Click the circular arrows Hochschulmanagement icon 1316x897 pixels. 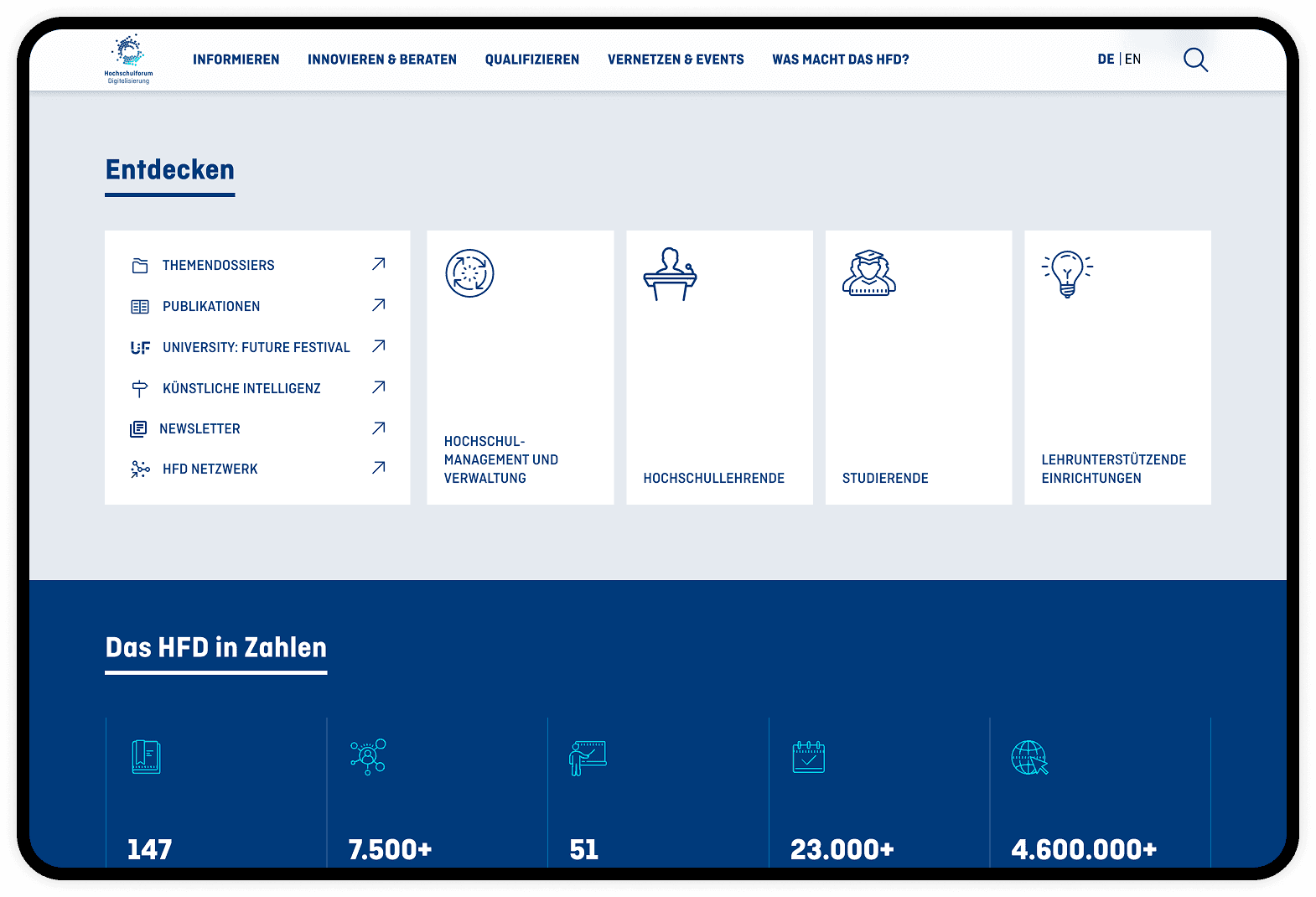469,273
